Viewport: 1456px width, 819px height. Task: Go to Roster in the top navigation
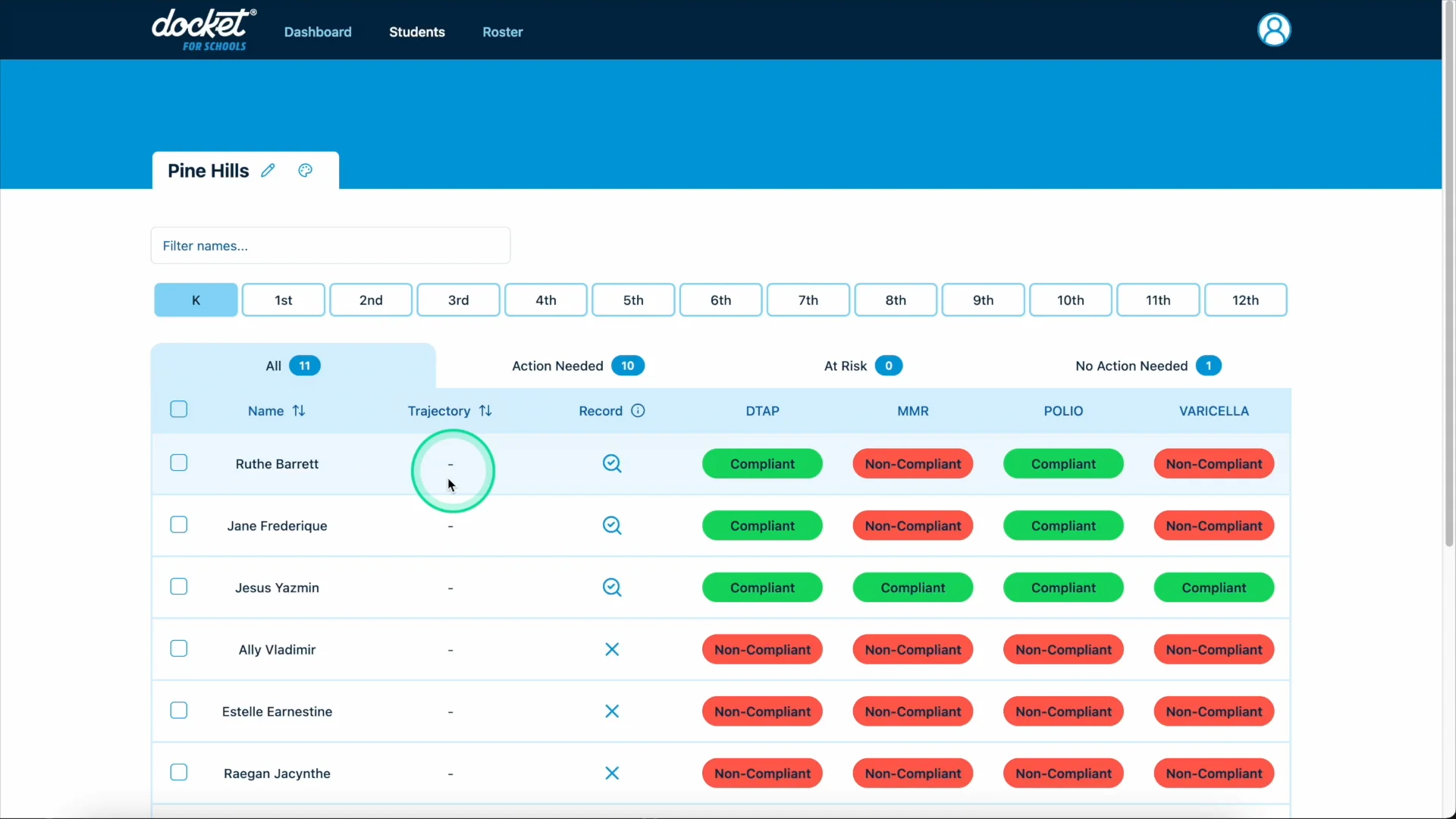(502, 32)
